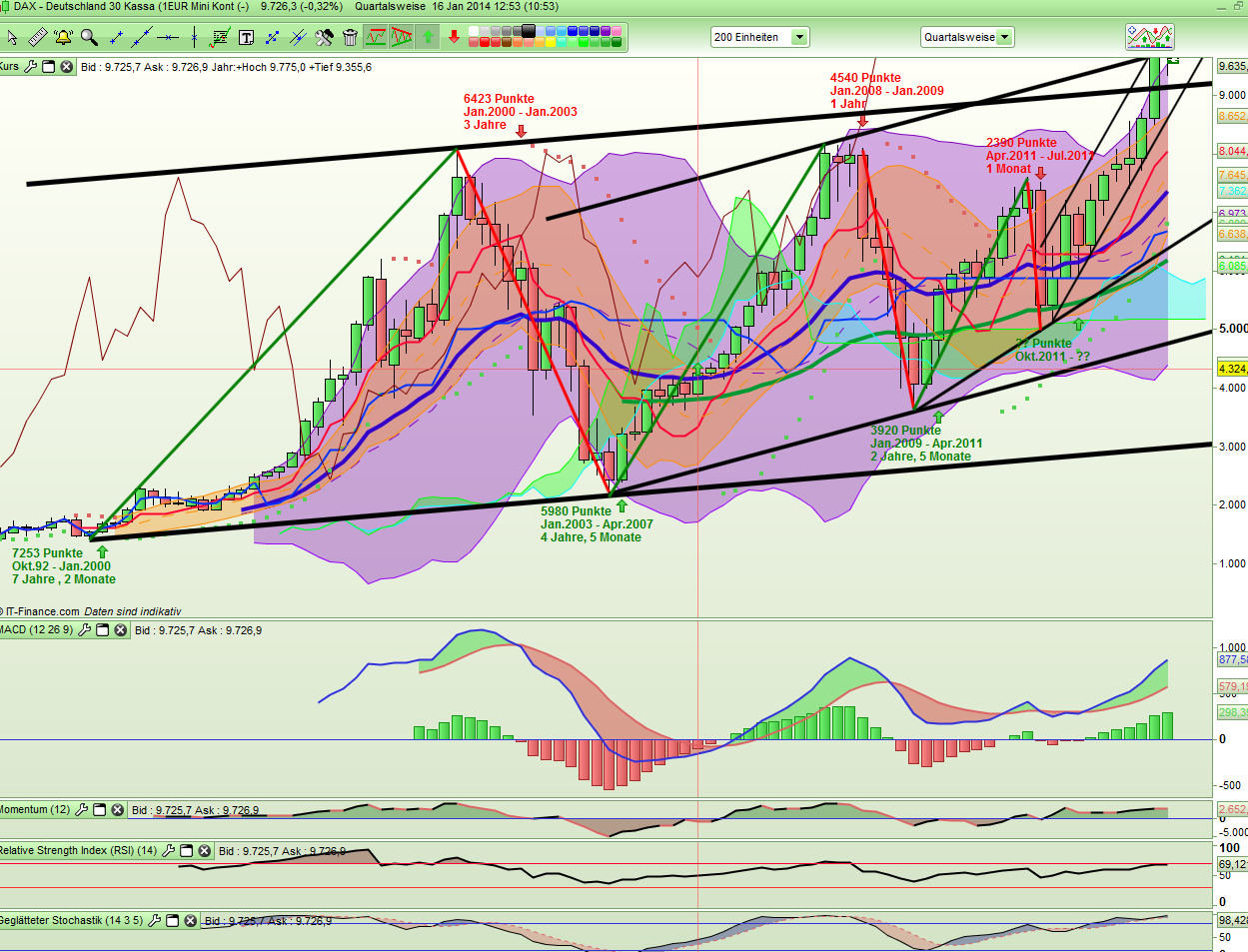This screenshot has height=952, width=1248.
Task: Remove the Momentum indicator panel
Action: (x=117, y=810)
